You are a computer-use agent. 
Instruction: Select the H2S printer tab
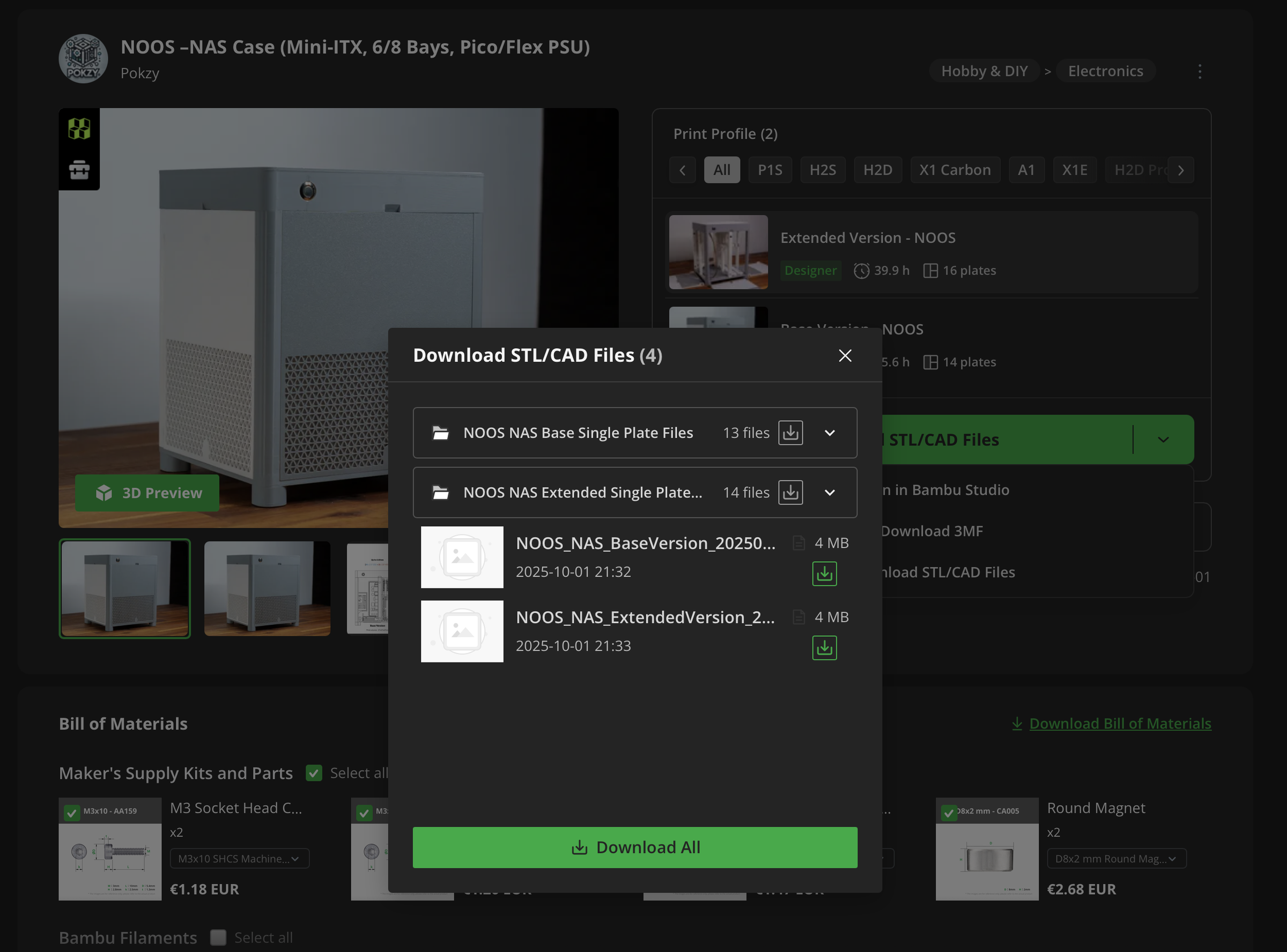823,170
